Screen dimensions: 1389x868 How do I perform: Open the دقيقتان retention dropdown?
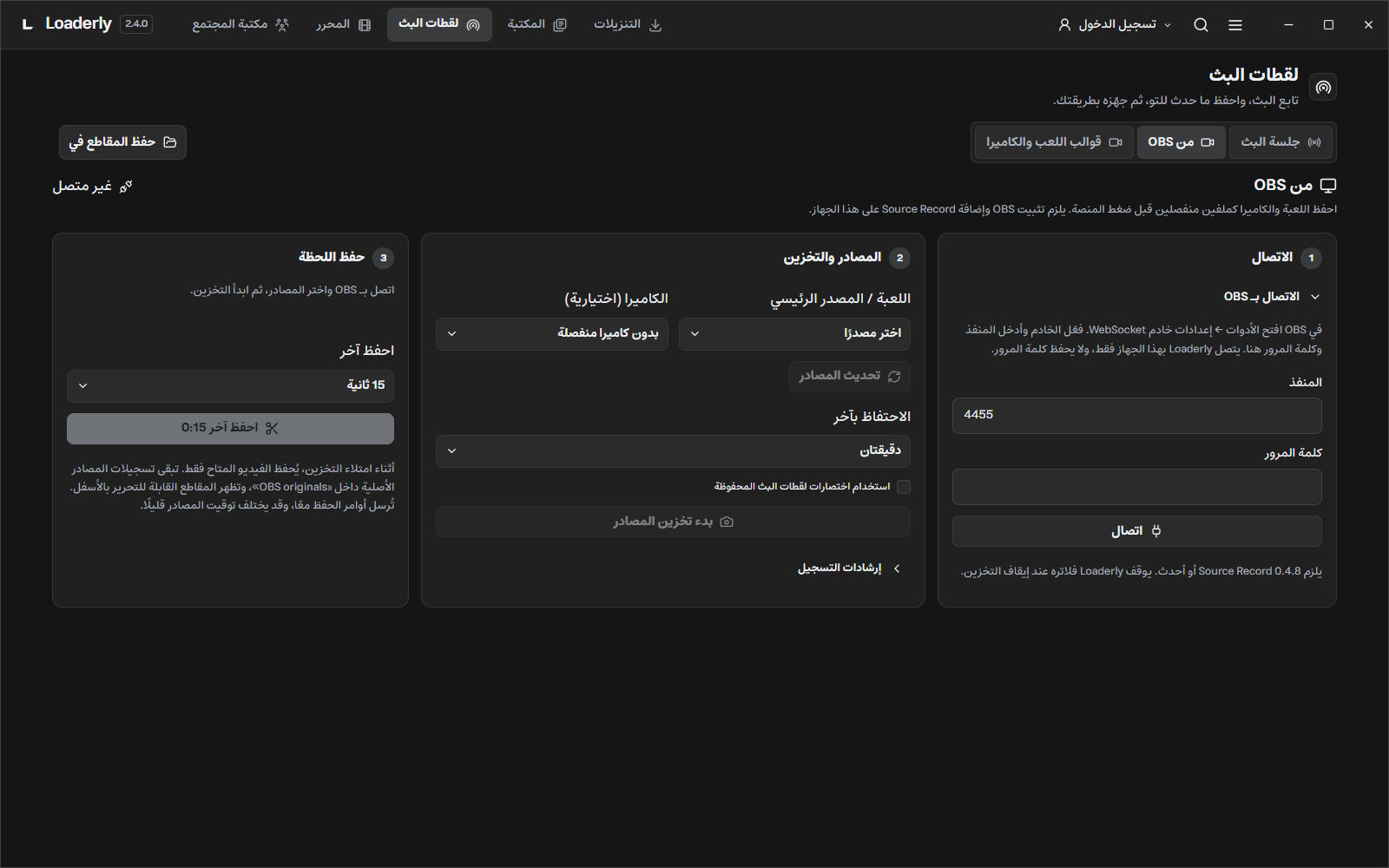[x=673, y=451]
